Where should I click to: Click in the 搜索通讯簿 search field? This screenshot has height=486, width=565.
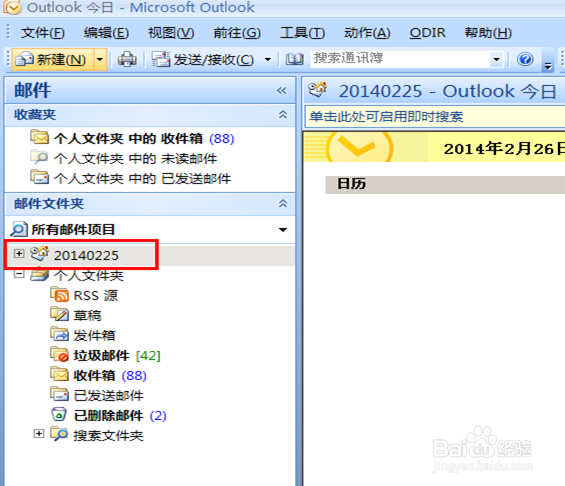coord(400,59)
